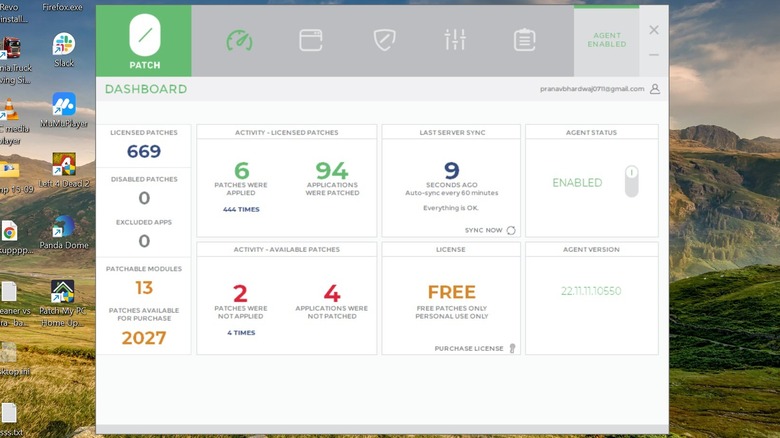Select the Disabled Patches counter
Viewport: 780px width, 438px height.
(x=144, y=197)
